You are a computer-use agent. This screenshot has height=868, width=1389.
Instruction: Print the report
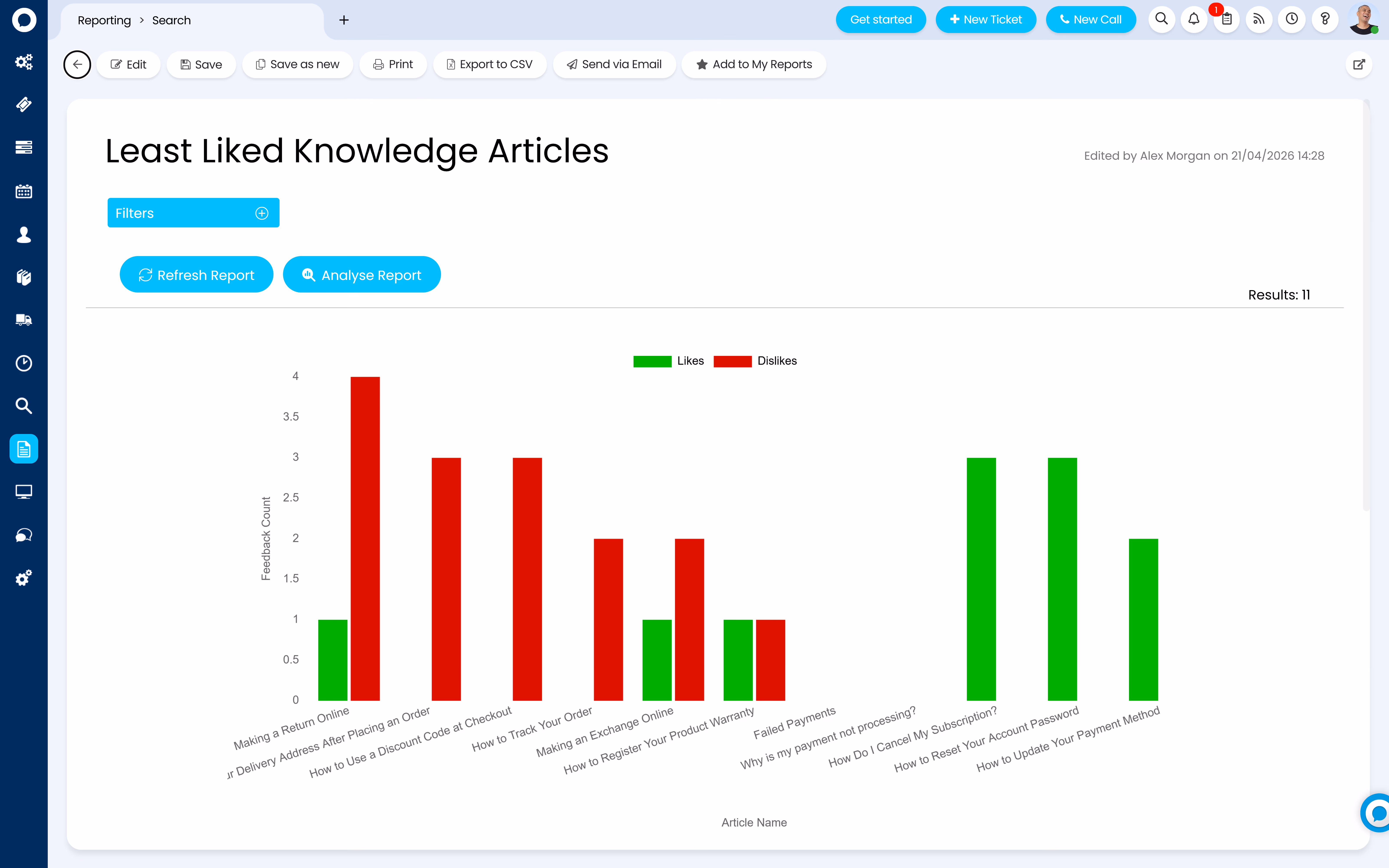(x=393, y=64)
